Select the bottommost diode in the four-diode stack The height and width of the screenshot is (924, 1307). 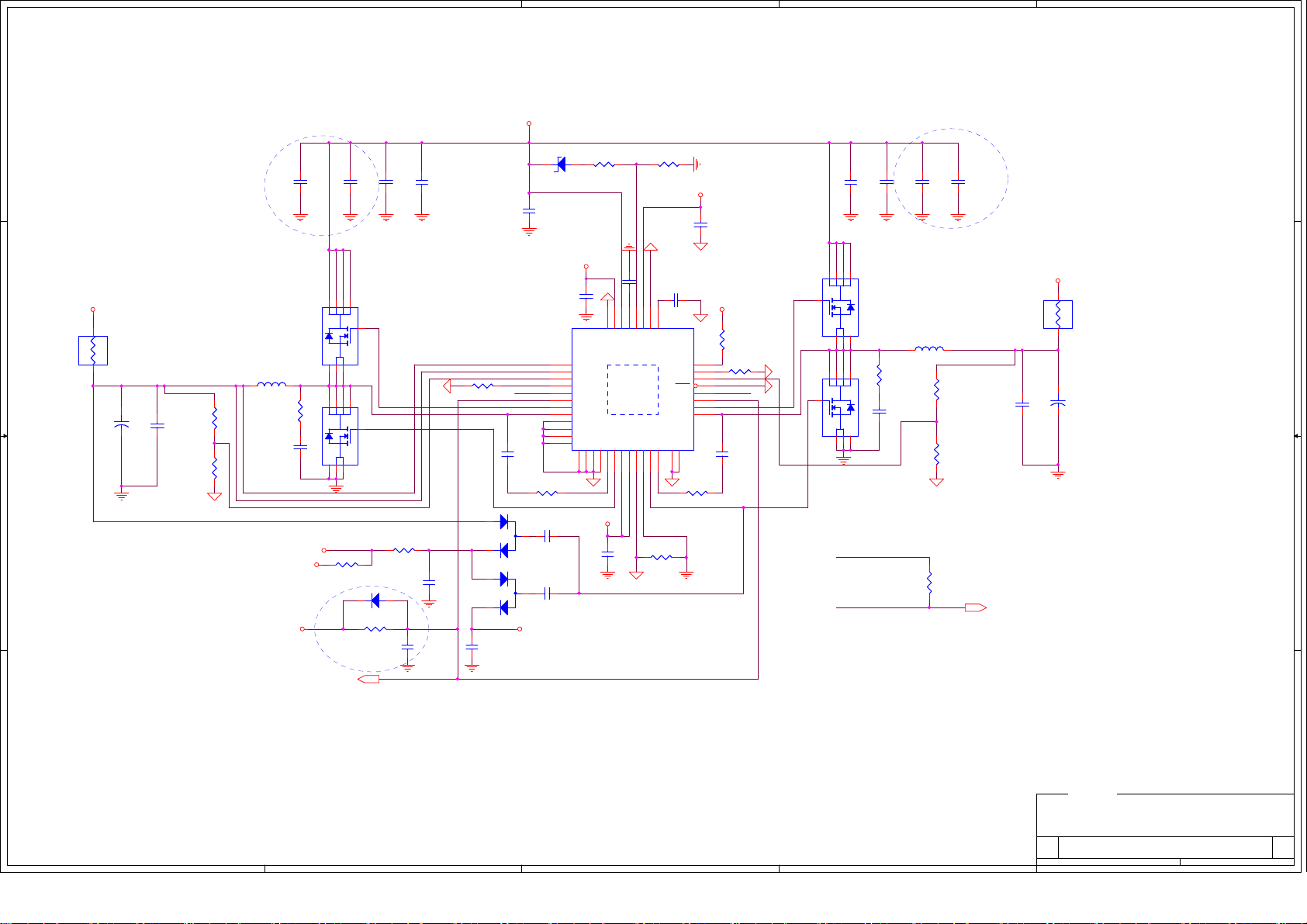(504, 607)
